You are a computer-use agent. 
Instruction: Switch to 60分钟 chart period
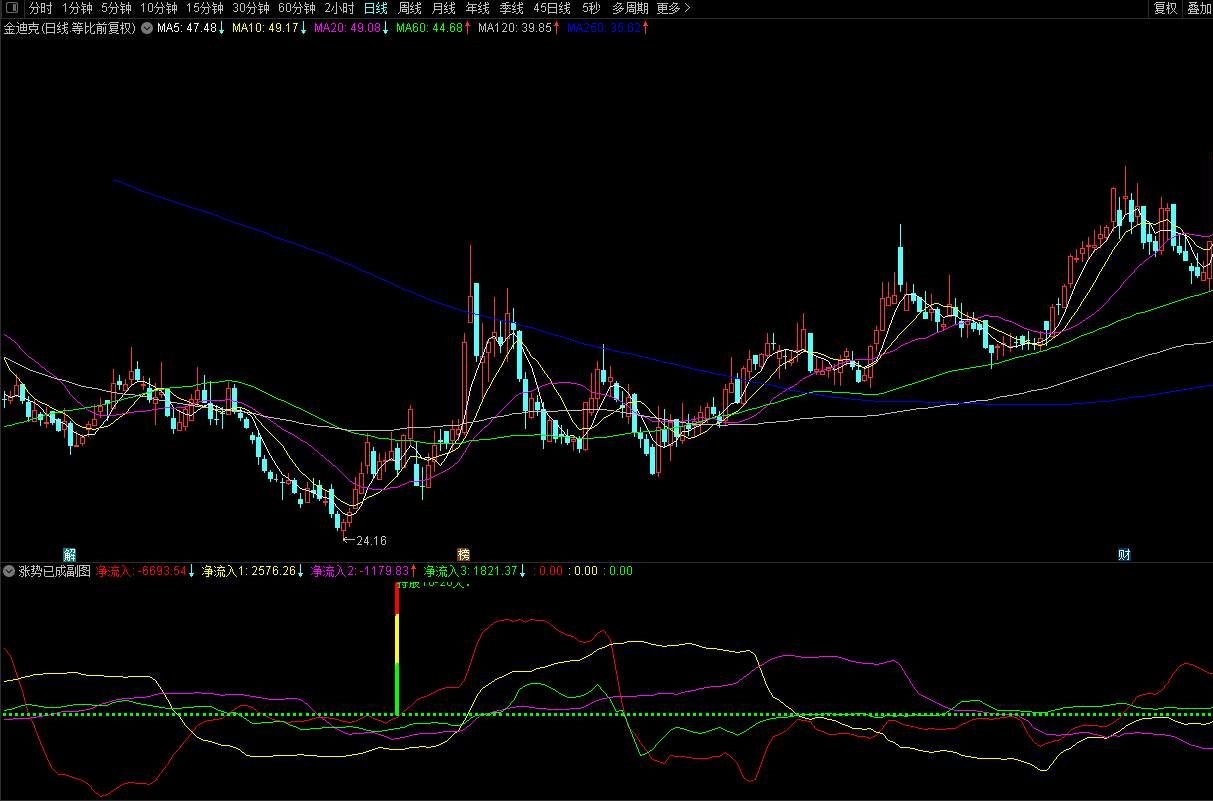pos(296,8)
